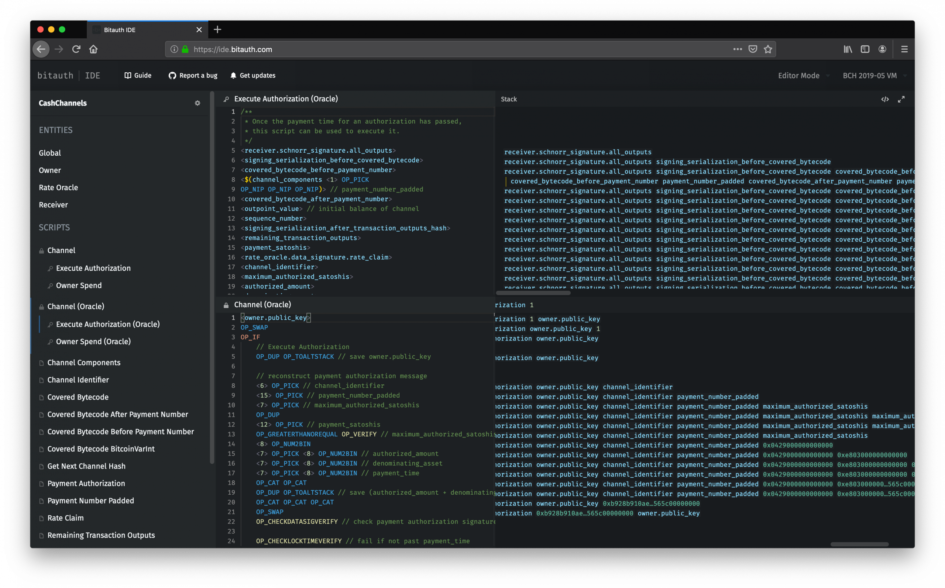Open the Channel locking script
This screenshot has width=945, height=588.
point(61,251)
